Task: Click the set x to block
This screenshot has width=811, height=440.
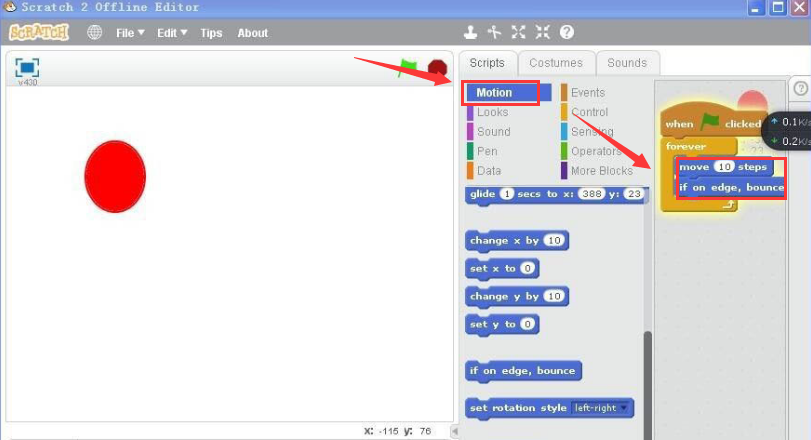Action: point(502,269)
